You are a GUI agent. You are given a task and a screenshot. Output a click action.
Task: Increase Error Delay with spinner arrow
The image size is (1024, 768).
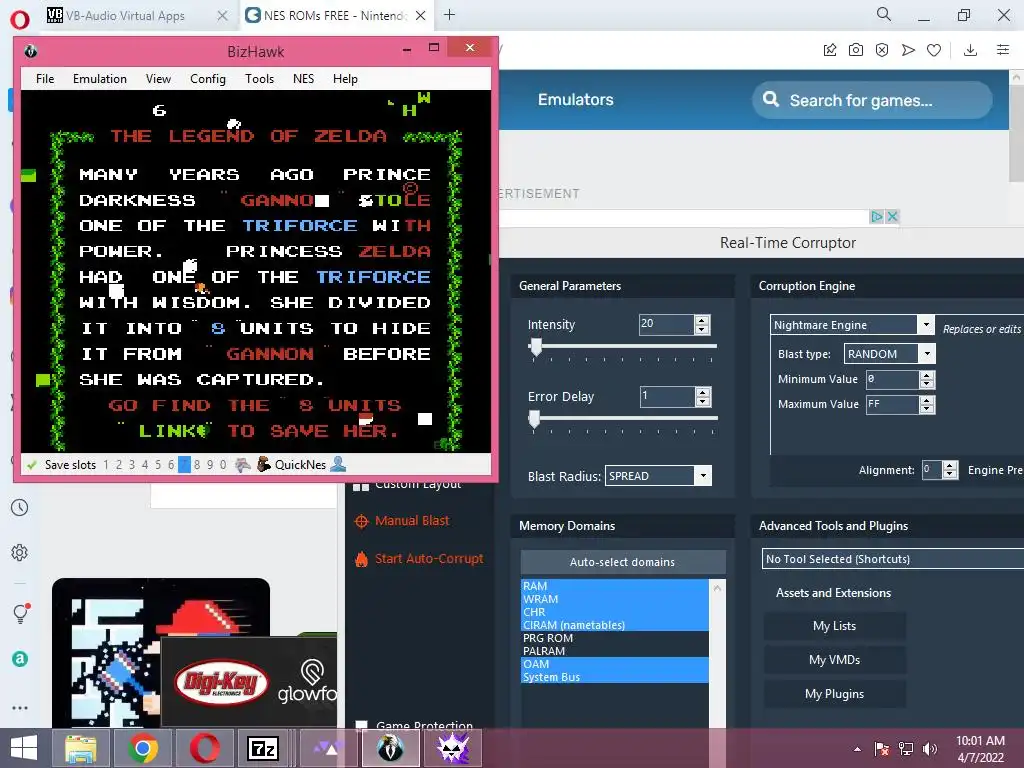[703, 392]
